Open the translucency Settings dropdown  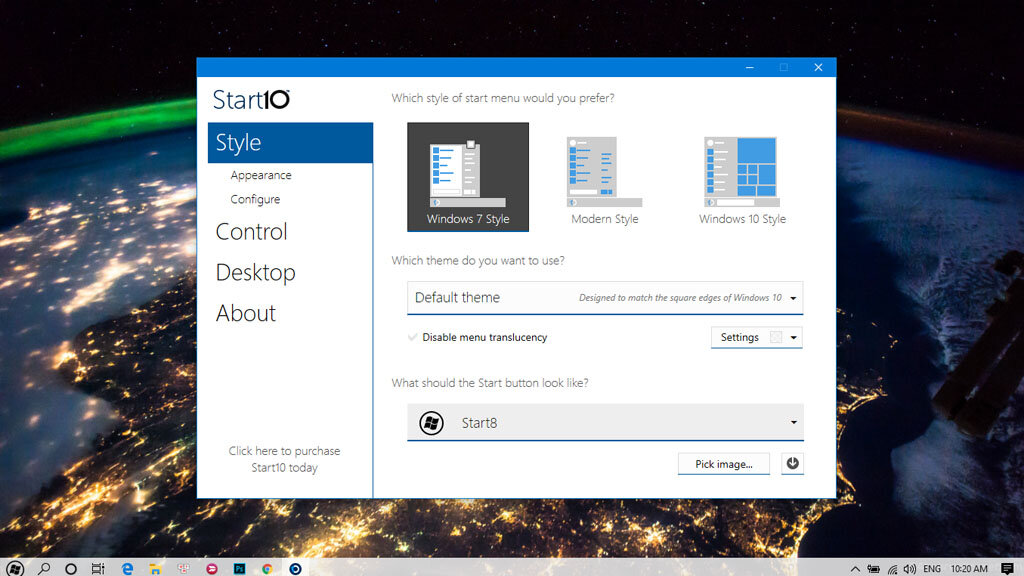point(756,338)
